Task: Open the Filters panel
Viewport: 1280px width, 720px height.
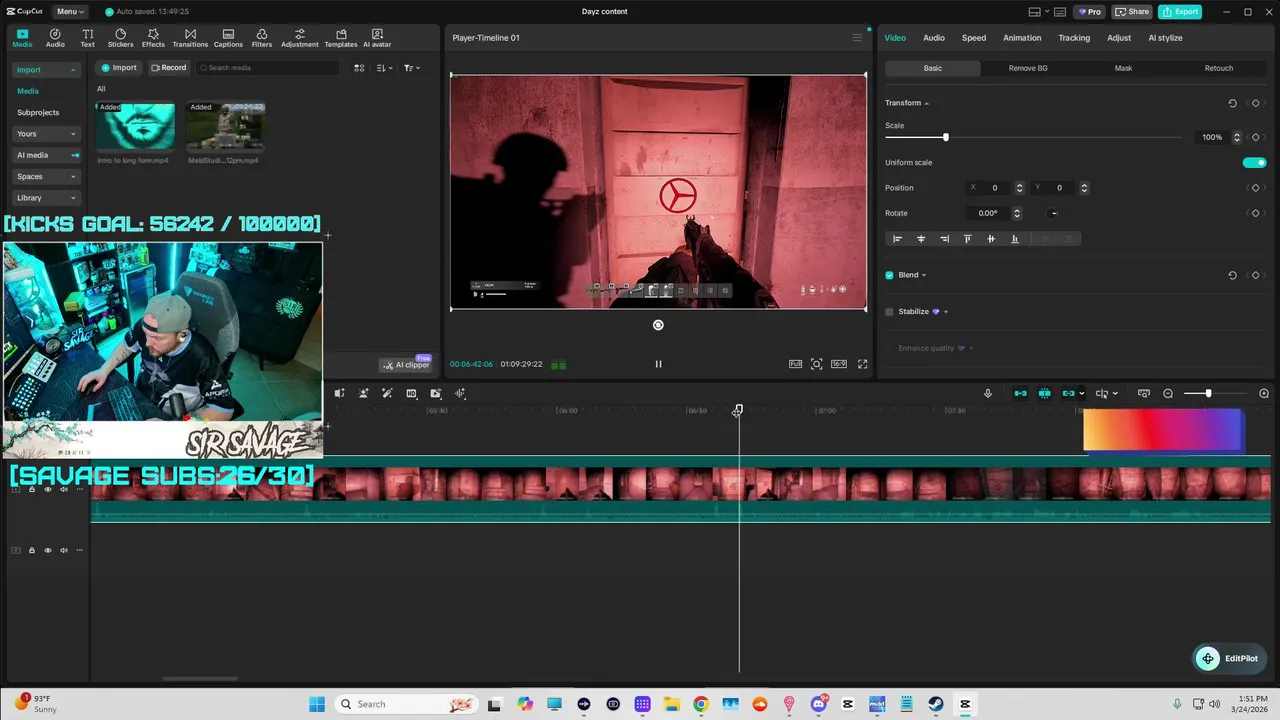Action: click(x=262, y=38)
